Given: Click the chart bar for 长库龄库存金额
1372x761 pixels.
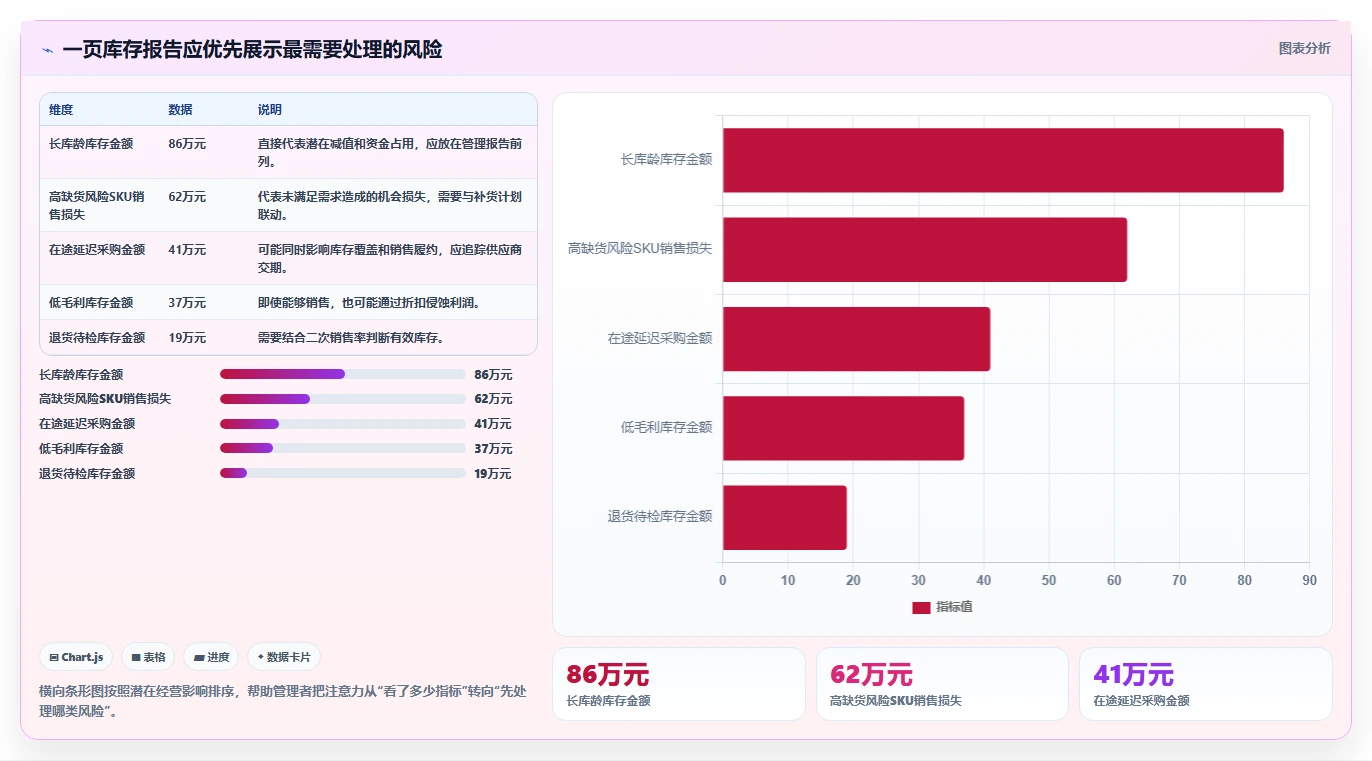Looking at the screenshot, I should [1003, 160].
